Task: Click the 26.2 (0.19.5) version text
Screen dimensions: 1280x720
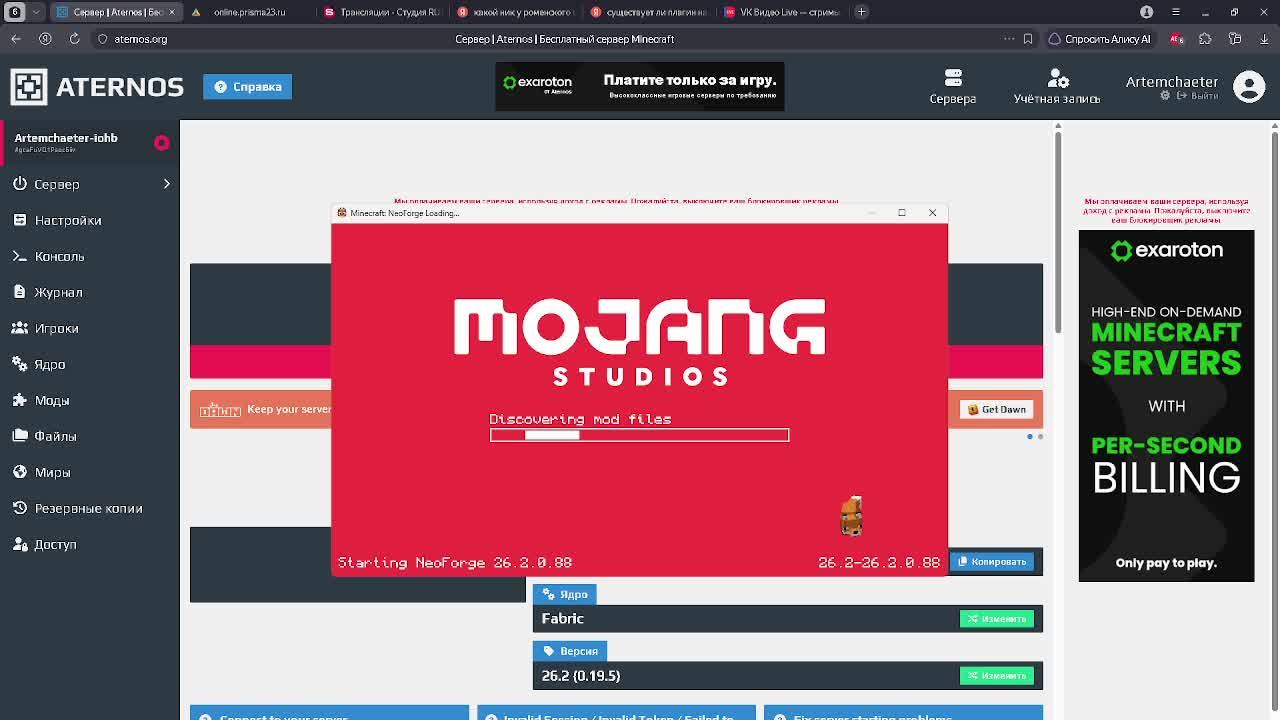Action: 580,675
